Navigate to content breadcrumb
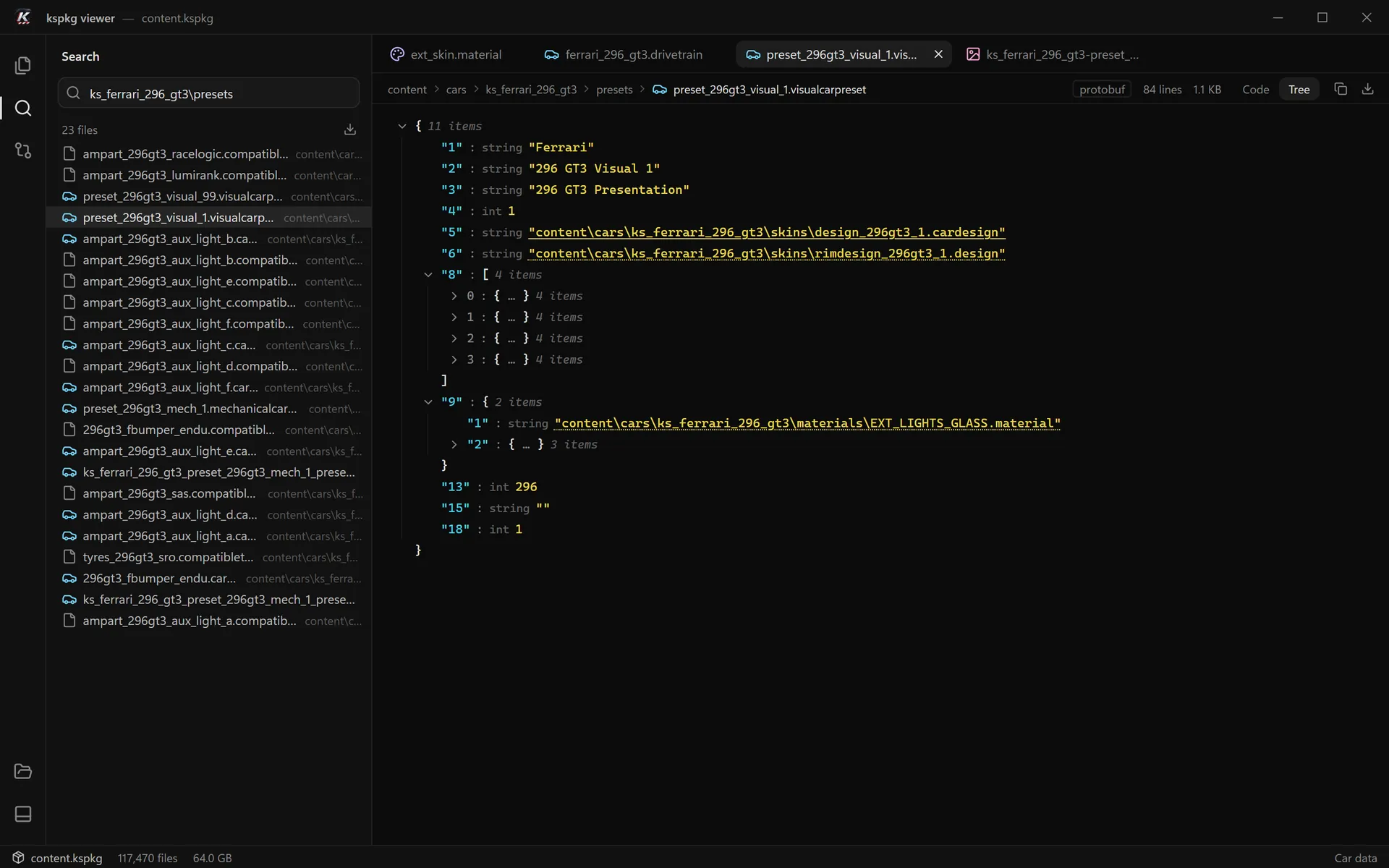1389x868 pixels. click(407, 90)
